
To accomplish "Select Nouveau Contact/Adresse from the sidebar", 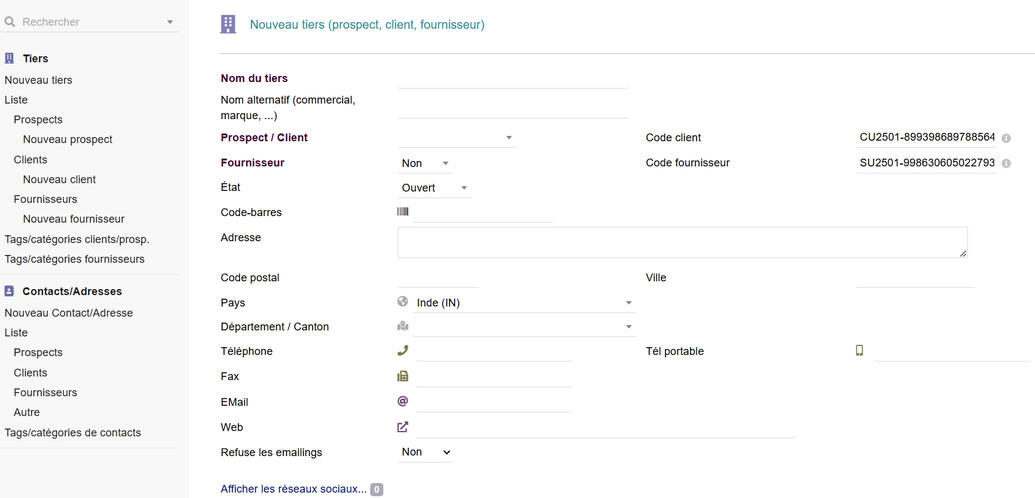I will (68, 312).
